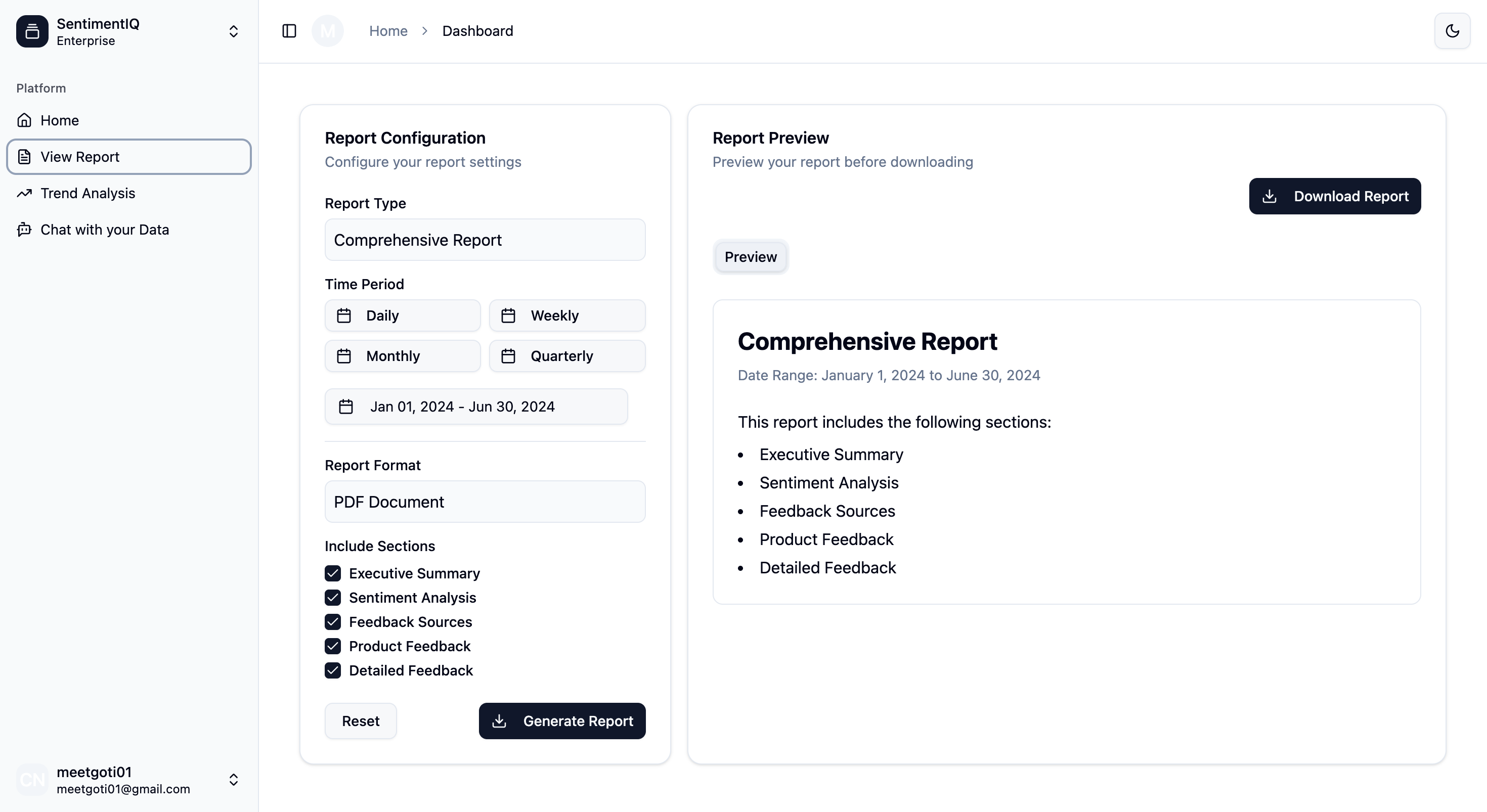Open the Report Type dropdown
Image resolution: width=1487 pixels, height=812 pixels.
click(485, 240)
